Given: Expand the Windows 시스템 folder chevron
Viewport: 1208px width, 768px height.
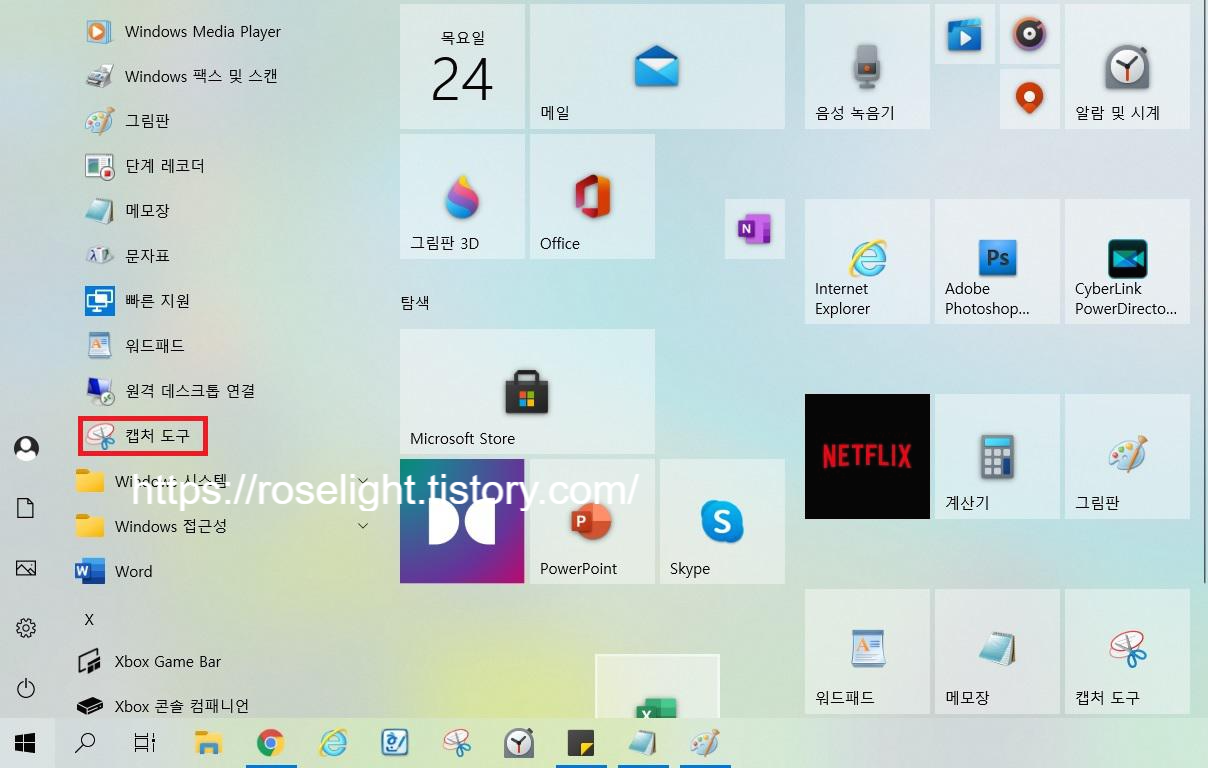Looking at the screenshot, I should 363,481.
